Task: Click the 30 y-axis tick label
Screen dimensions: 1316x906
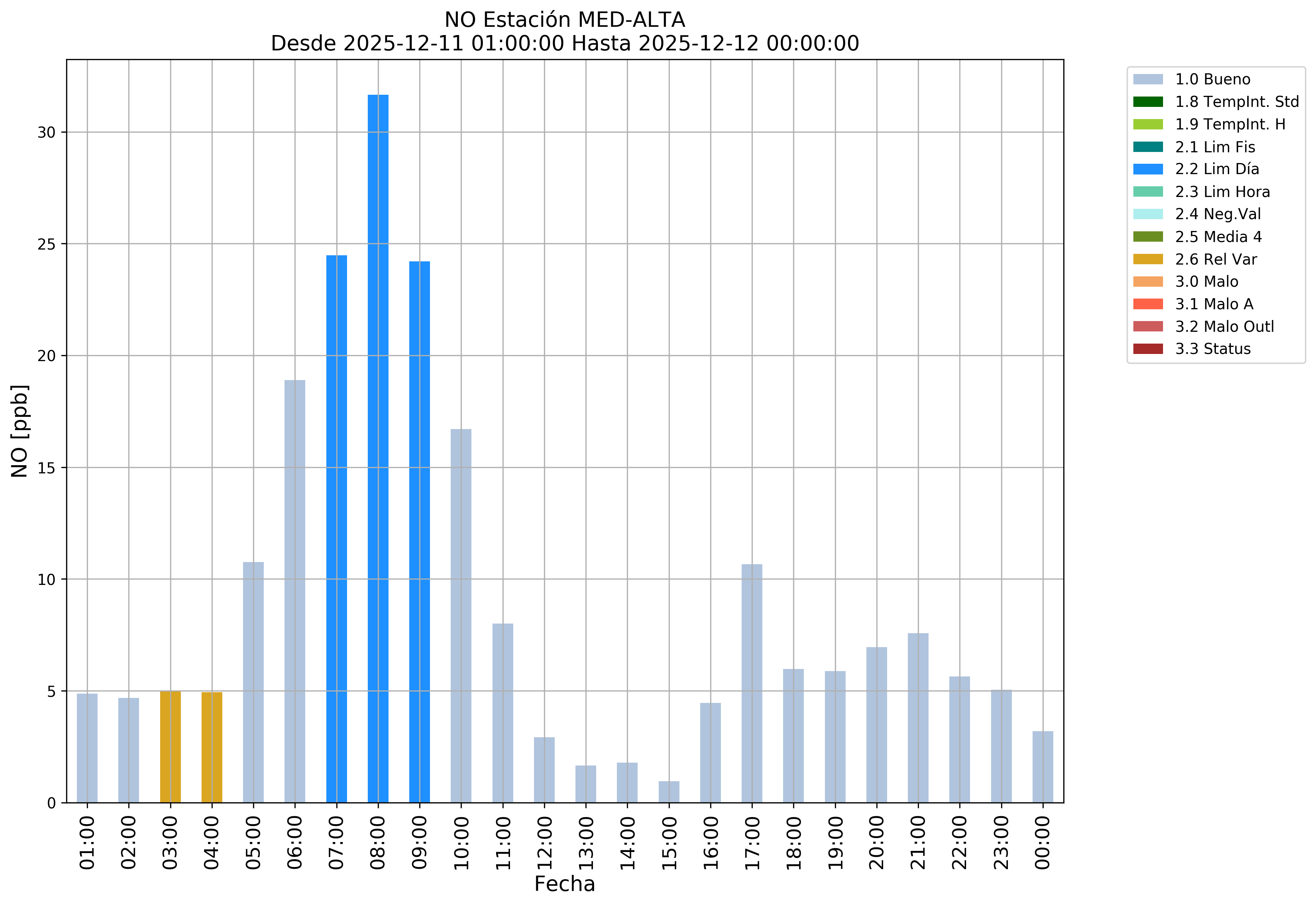Action: [46, 133]
